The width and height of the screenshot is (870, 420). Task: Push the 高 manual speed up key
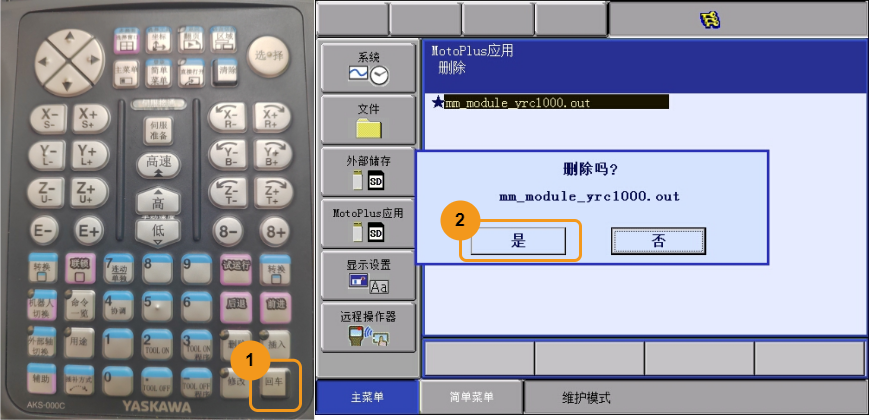pyautogui.click(x=158, y=201)
